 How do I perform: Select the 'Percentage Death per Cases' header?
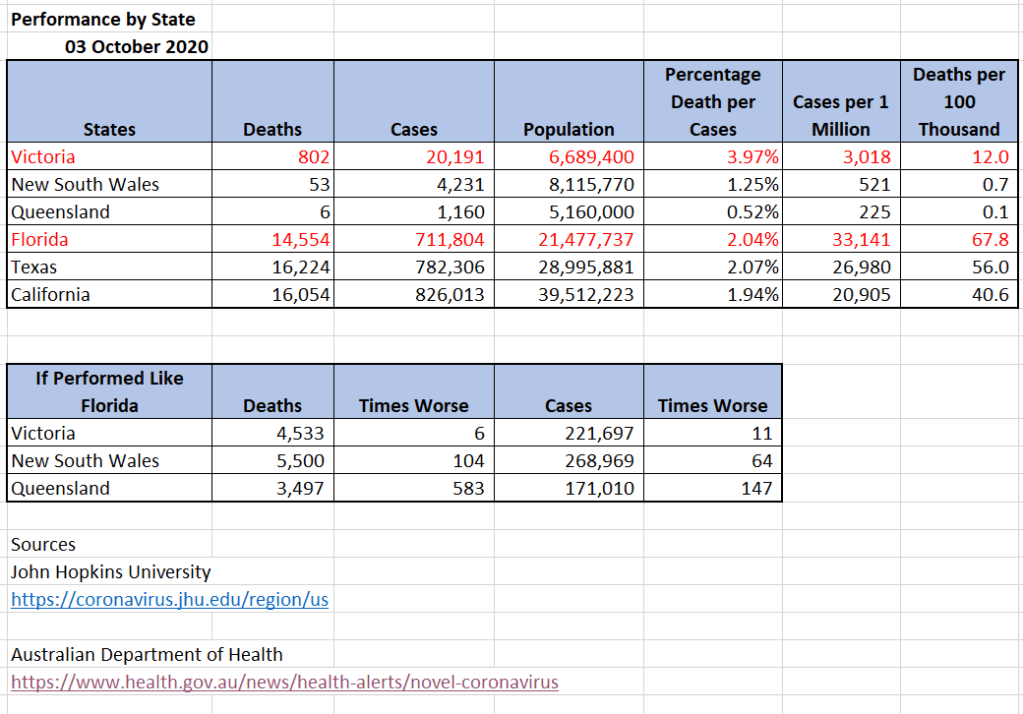click(712, 102)
